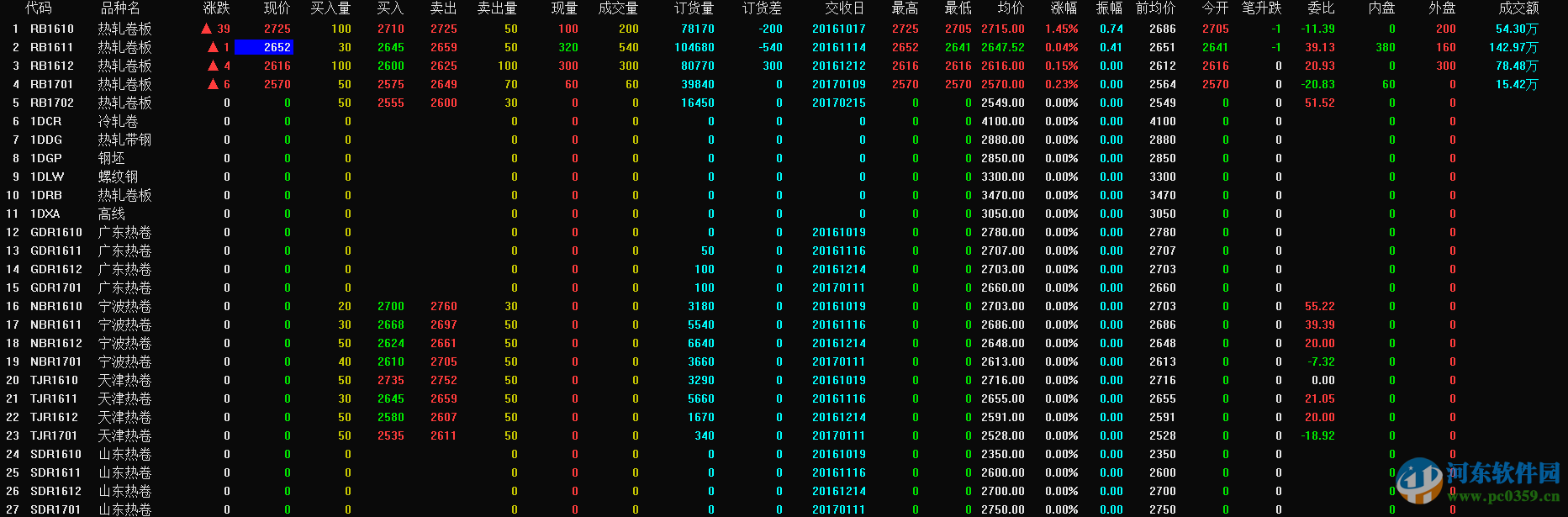Select the TJR1701 contract code
1568x517 pixels.
coord(55,435)
